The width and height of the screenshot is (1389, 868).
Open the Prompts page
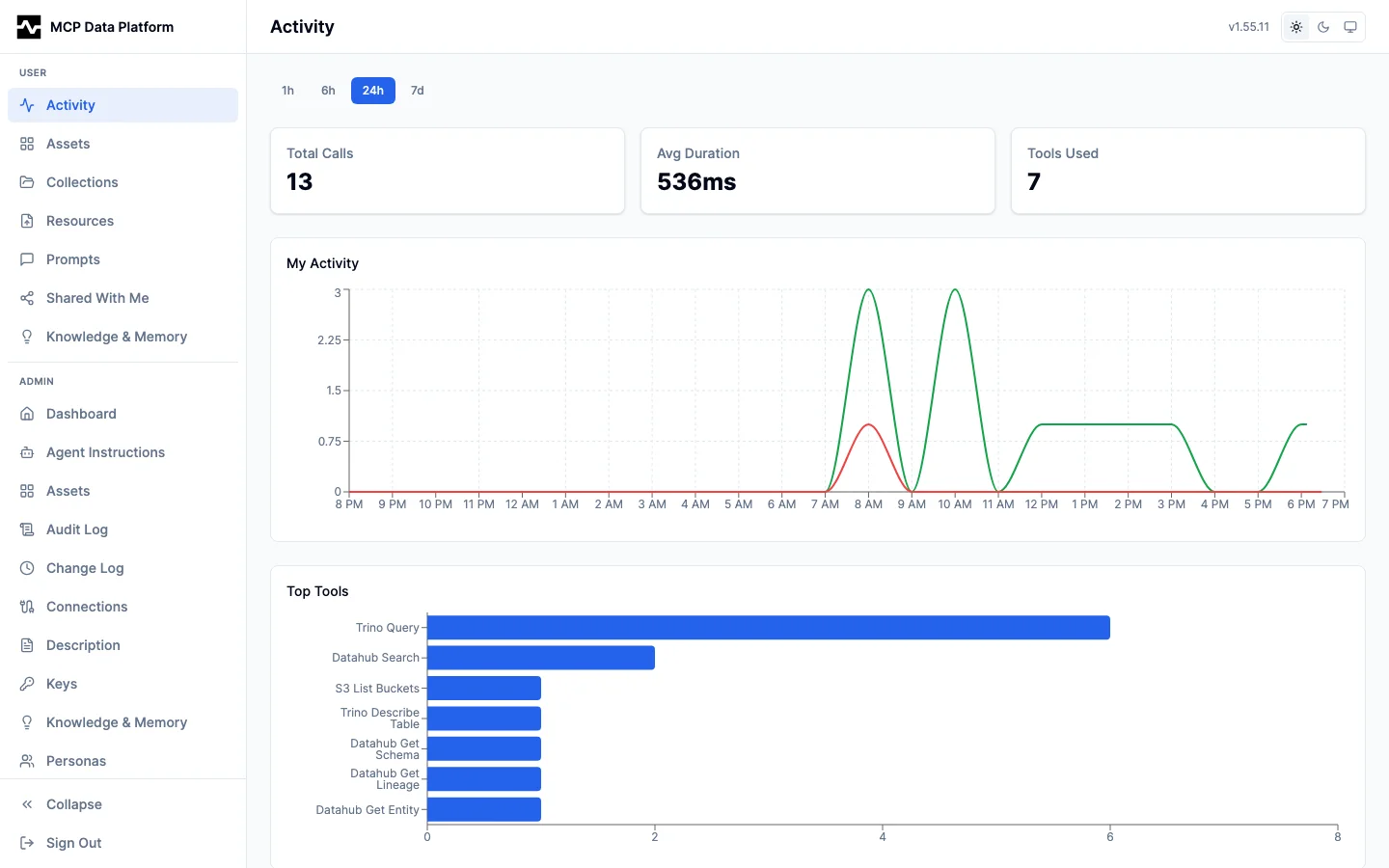73,259
